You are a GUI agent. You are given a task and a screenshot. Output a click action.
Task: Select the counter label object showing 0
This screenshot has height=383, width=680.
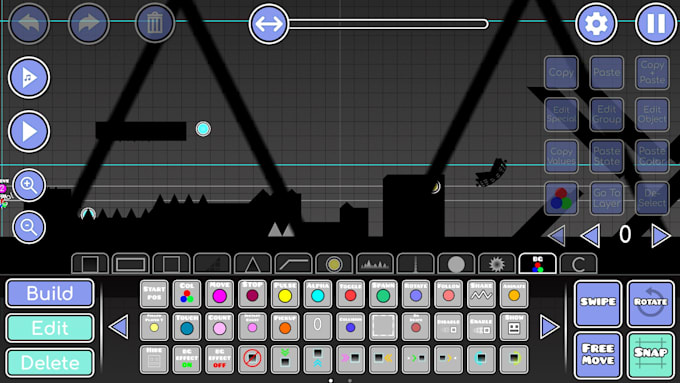[317, 326]
